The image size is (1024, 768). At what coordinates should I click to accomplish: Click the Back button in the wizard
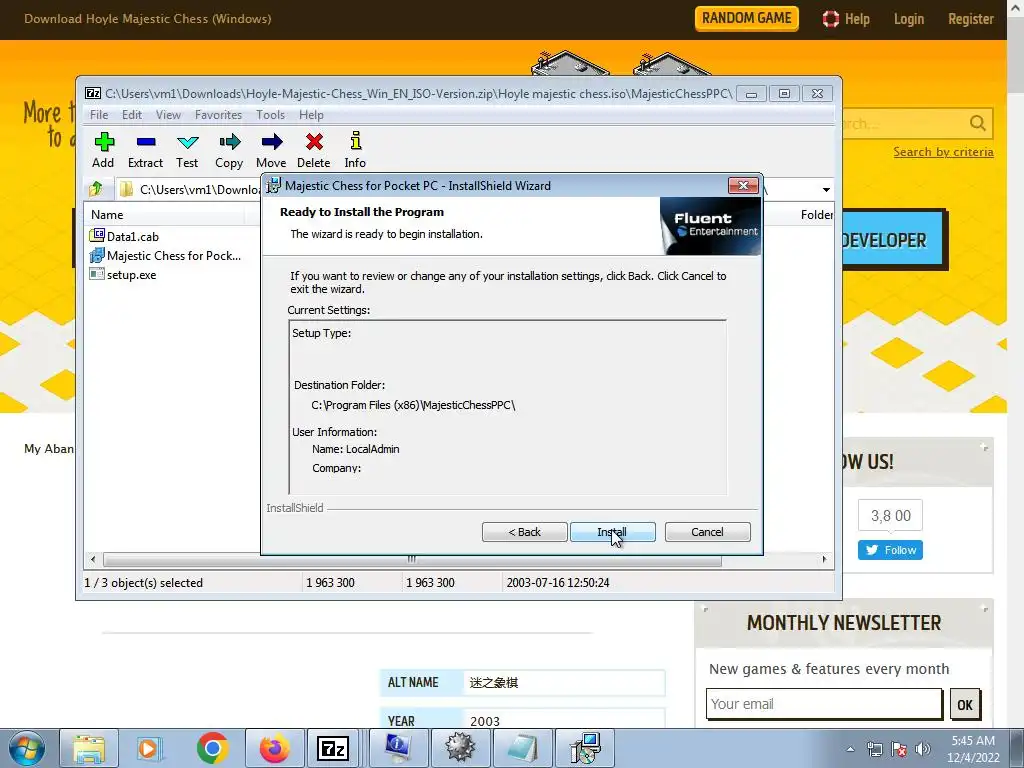point(524,532)
